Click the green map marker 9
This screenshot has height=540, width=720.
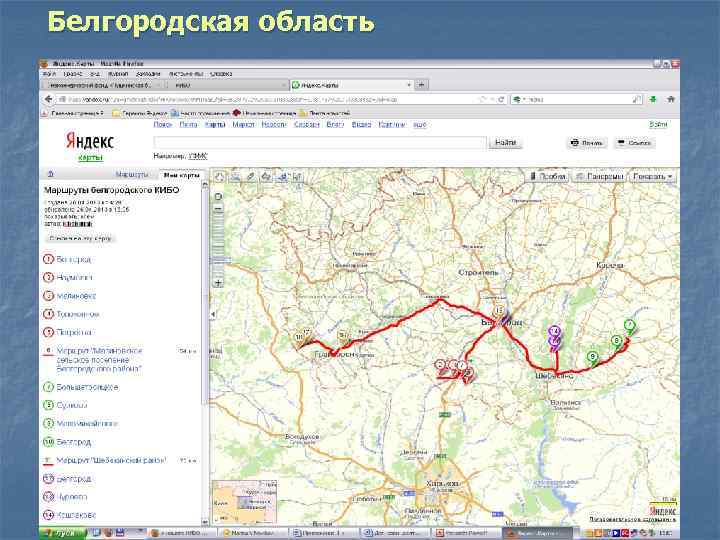[x=593, y=357]
